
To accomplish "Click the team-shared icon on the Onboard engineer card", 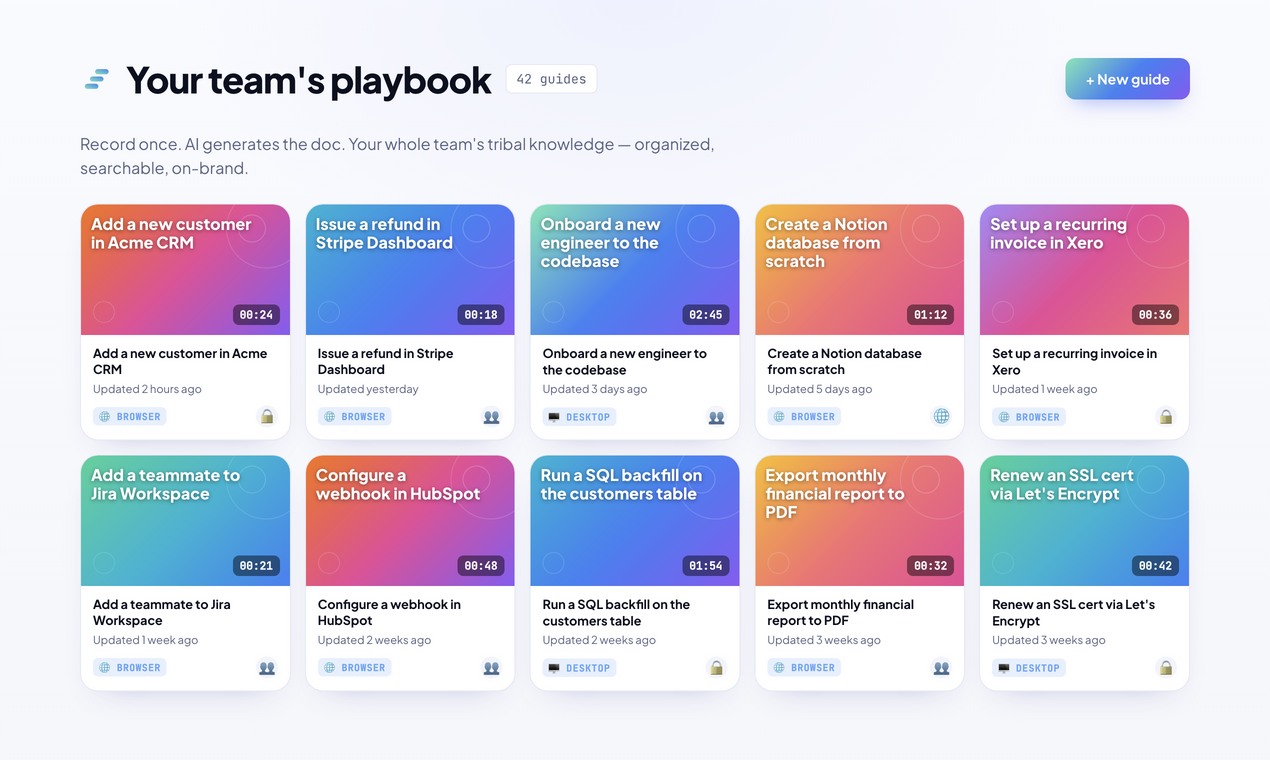I will 716,417.
